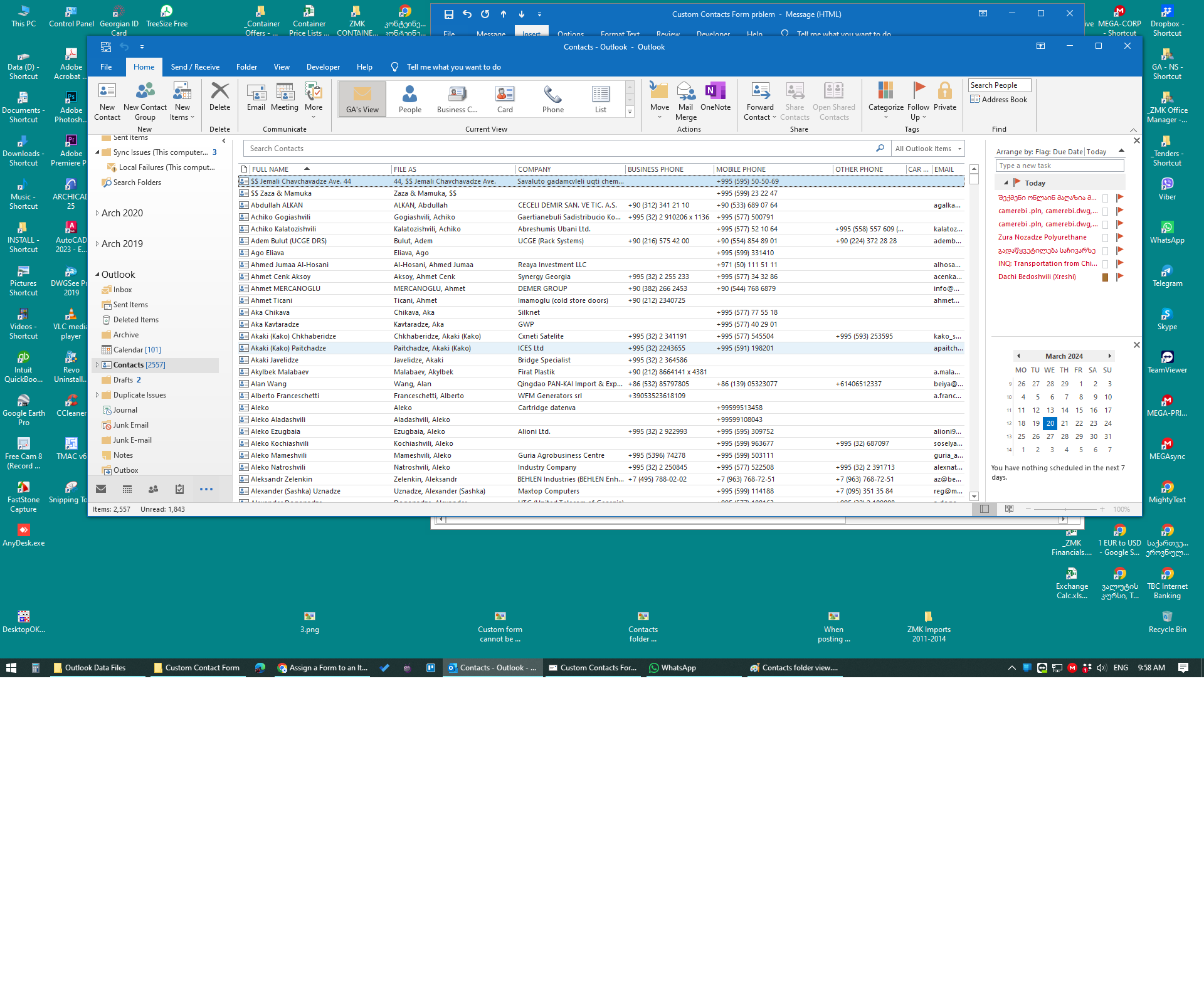This screenshot has height=987, width=1204.
Task: Expand the Arch 2020 folder group
Action: pos(97,213)
